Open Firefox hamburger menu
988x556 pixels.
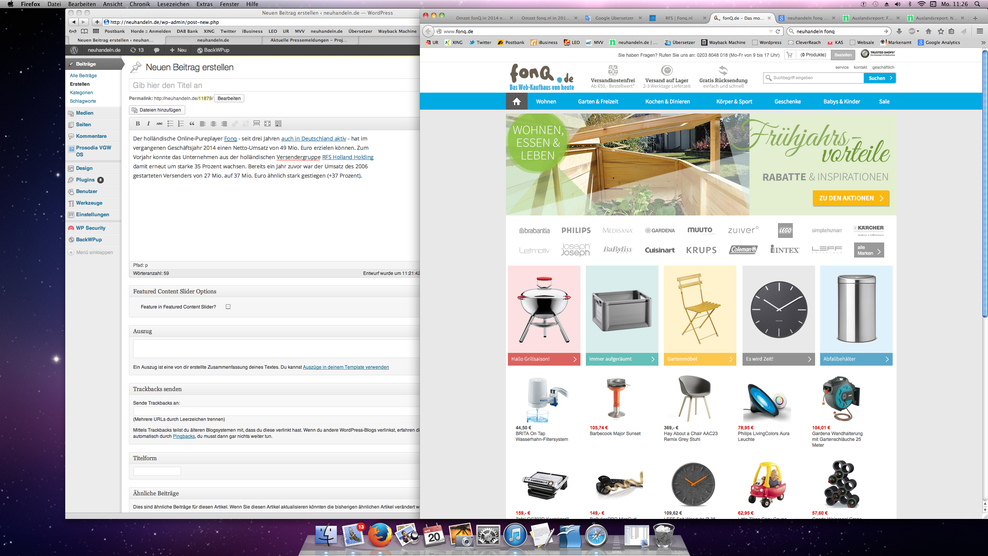pyautogui.click(x=980, y=31)
